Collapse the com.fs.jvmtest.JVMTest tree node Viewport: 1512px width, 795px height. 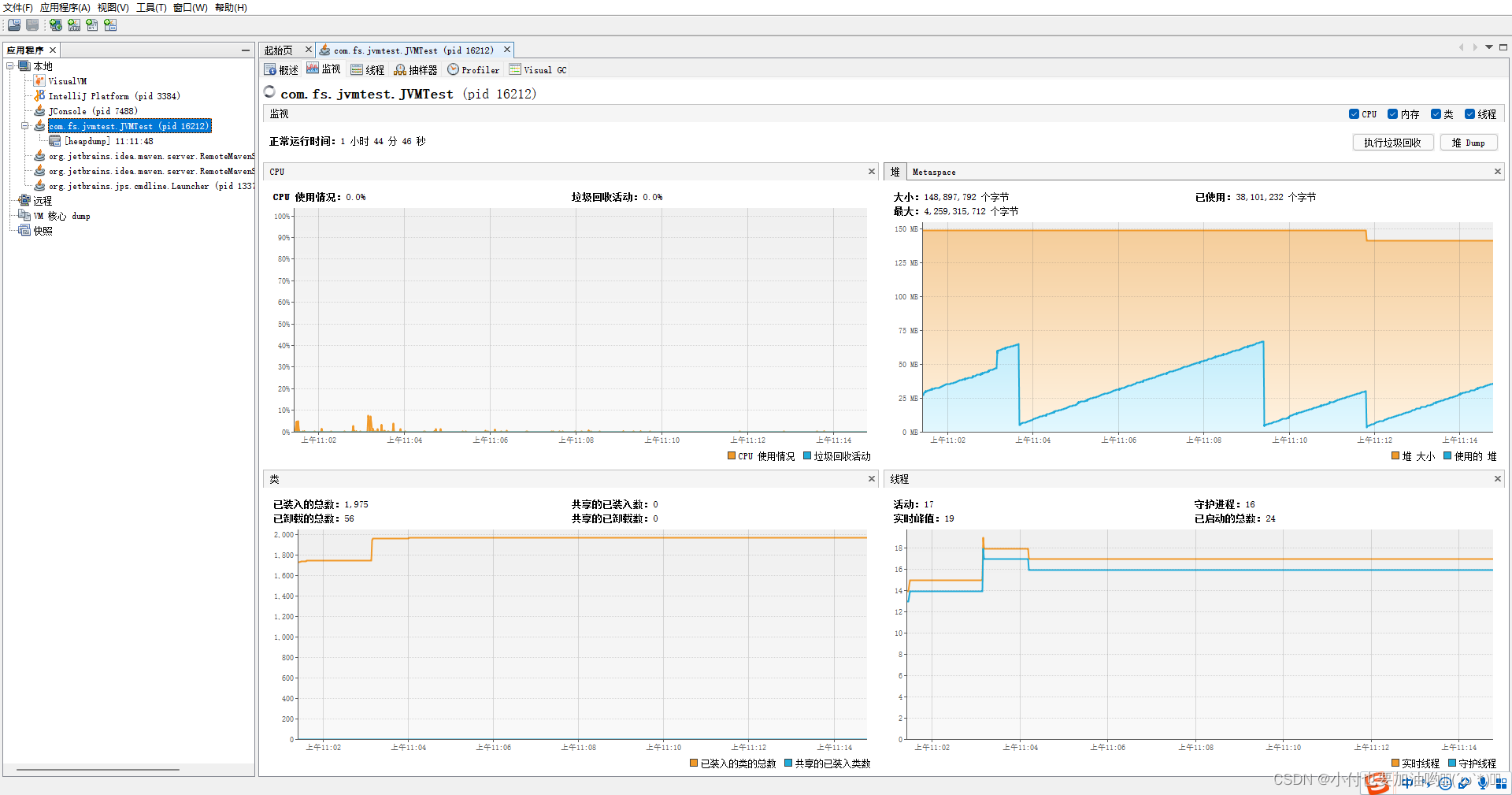[x=24, y=126]
